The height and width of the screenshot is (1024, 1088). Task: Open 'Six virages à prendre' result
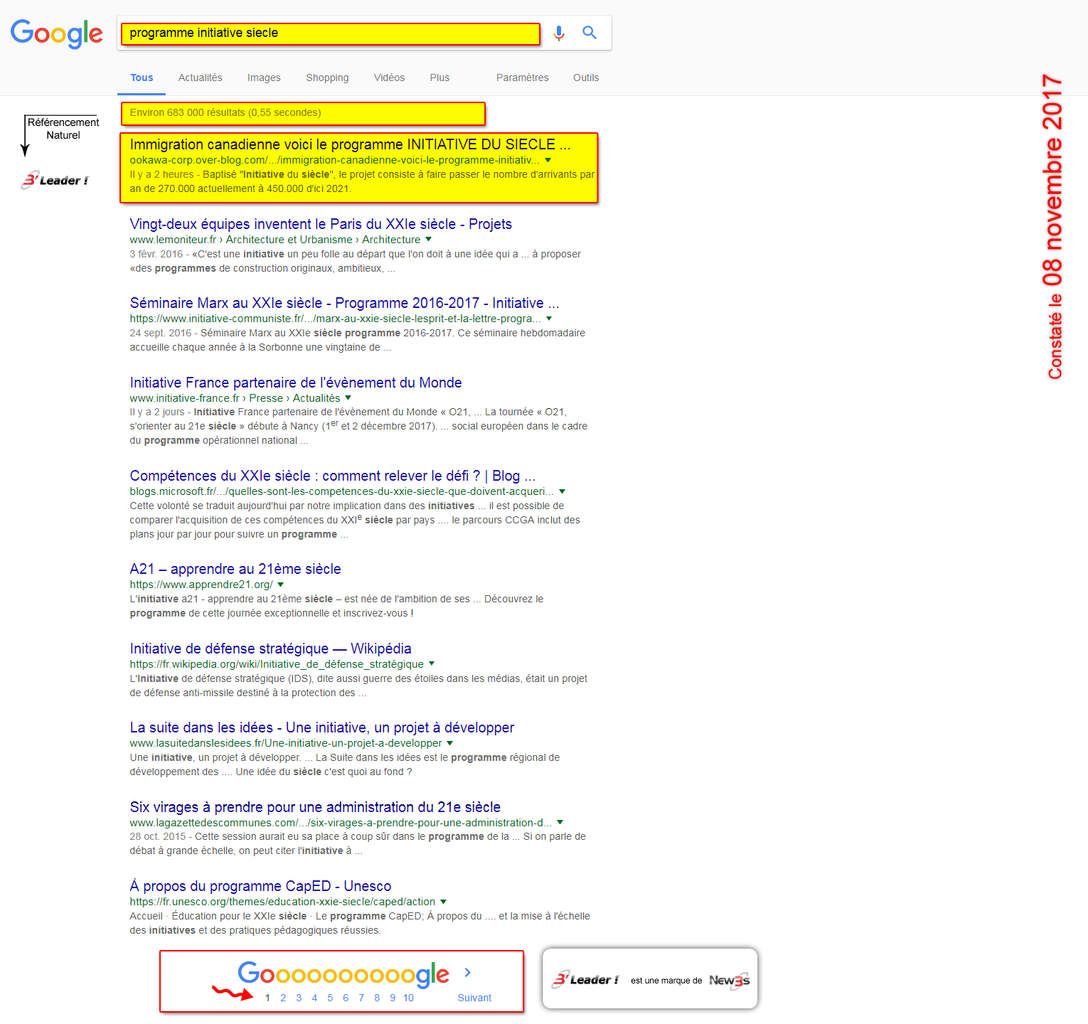coord(315,807)
